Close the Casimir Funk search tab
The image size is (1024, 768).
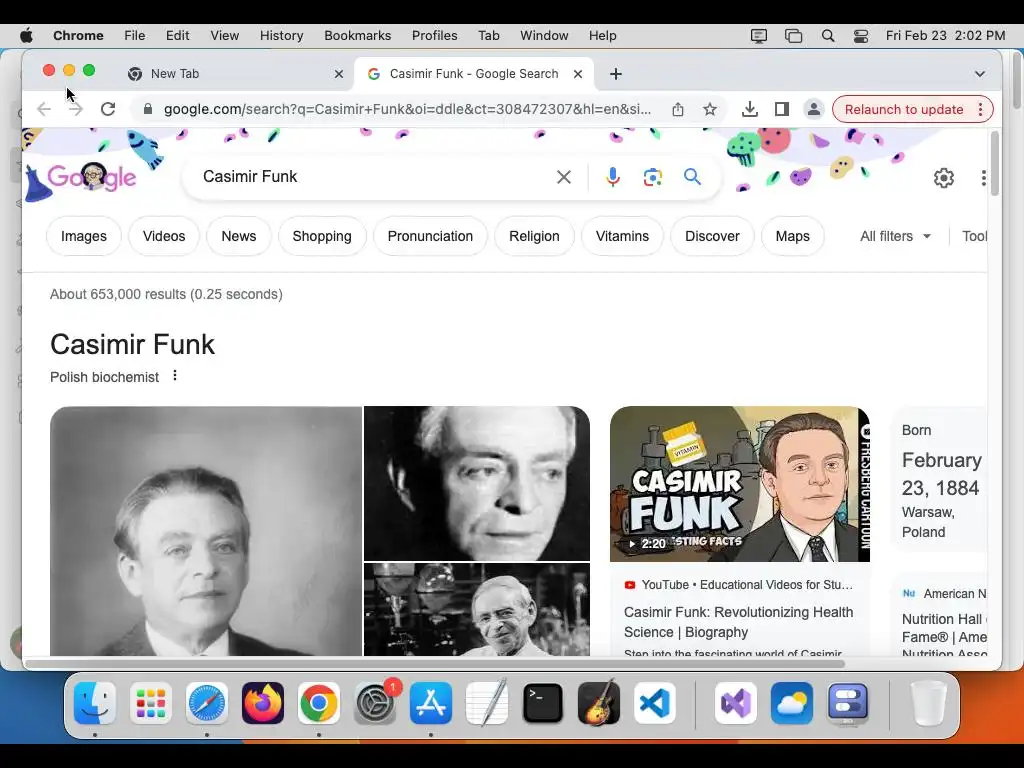578,74
